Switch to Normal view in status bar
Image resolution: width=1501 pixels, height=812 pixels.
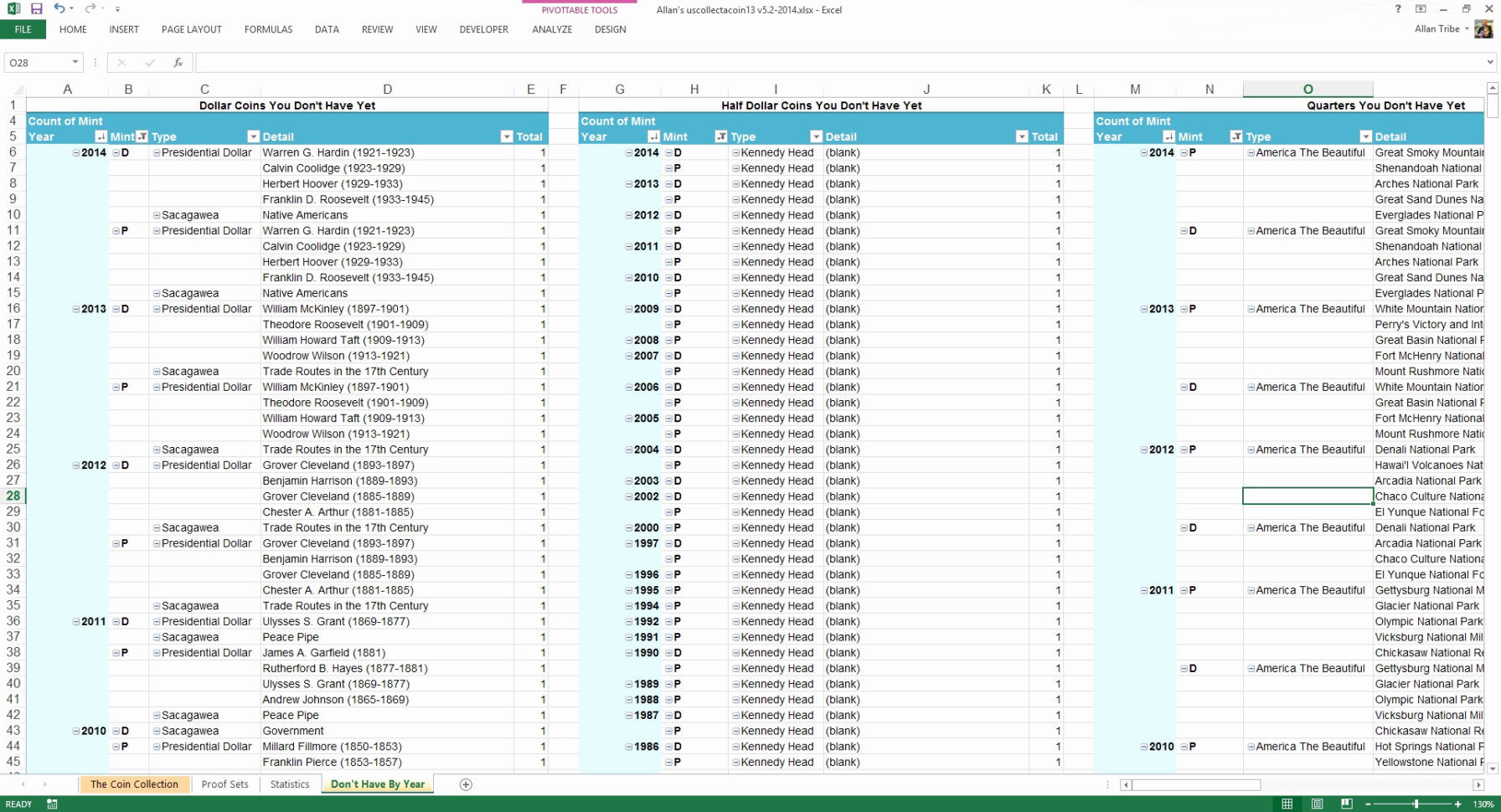click(x=1287, y=804)
